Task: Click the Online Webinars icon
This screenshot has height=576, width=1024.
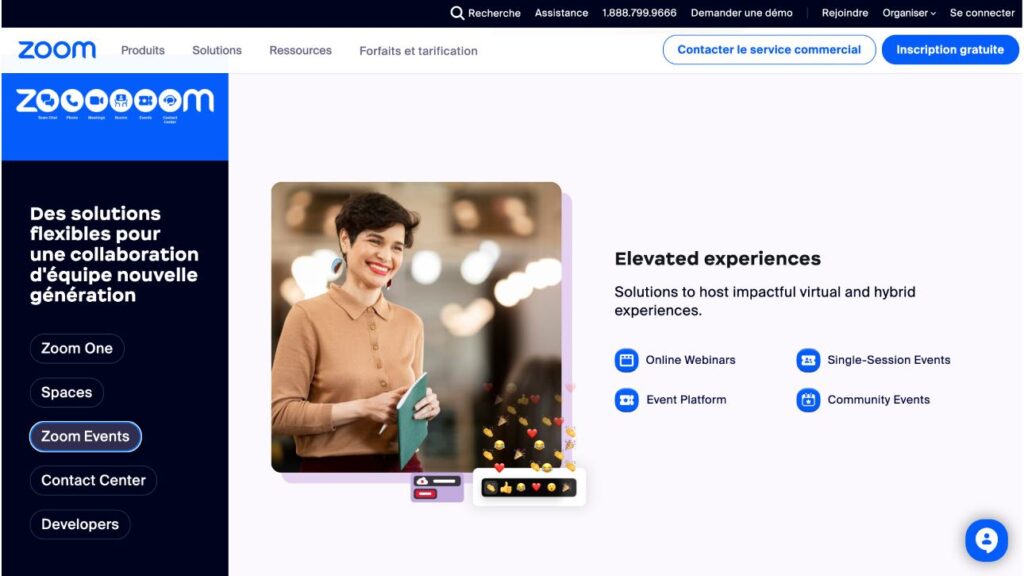Action: click(626, 360)
